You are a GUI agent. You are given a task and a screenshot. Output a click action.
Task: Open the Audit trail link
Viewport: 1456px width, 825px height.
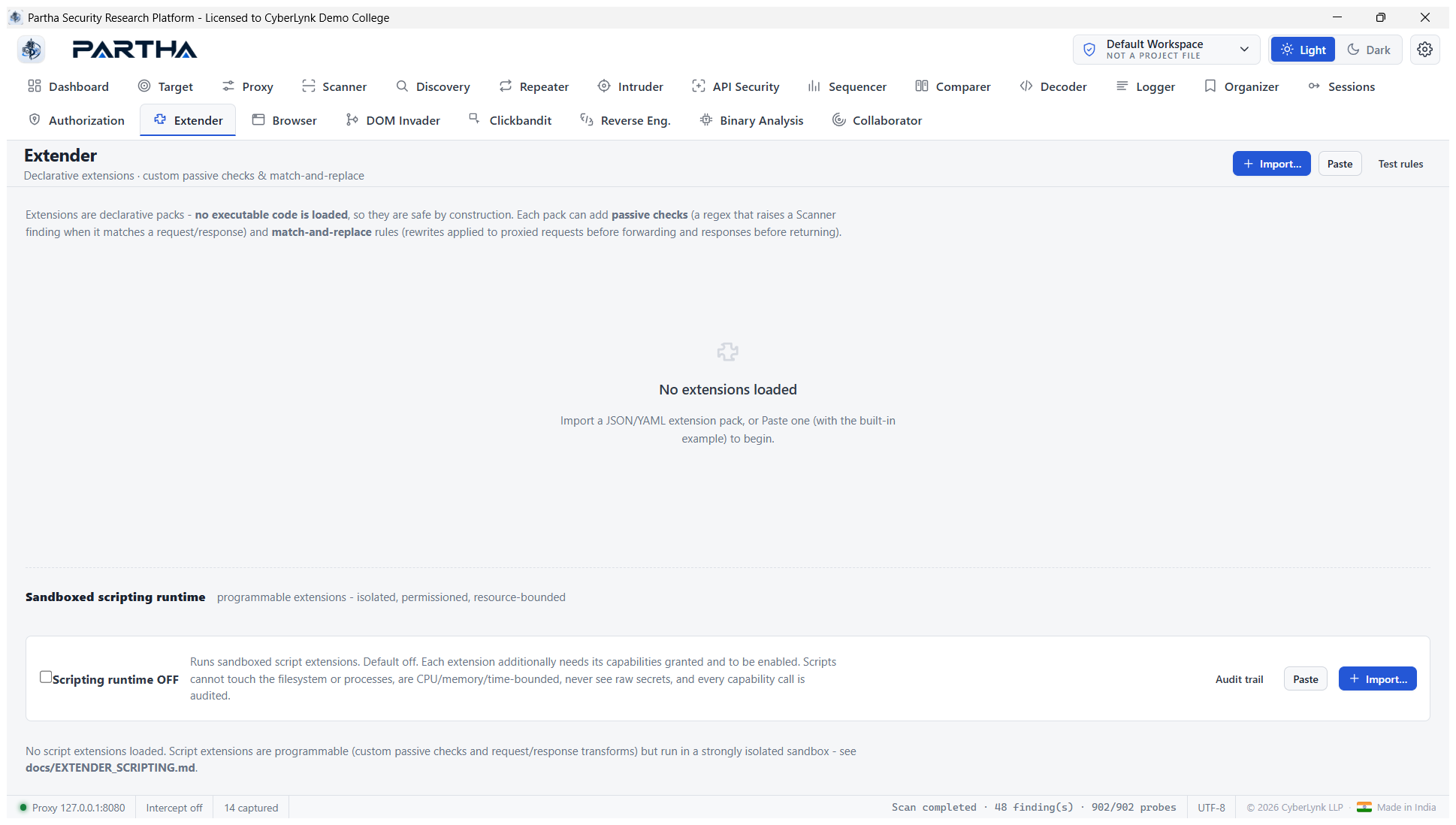click(1239, 679)
